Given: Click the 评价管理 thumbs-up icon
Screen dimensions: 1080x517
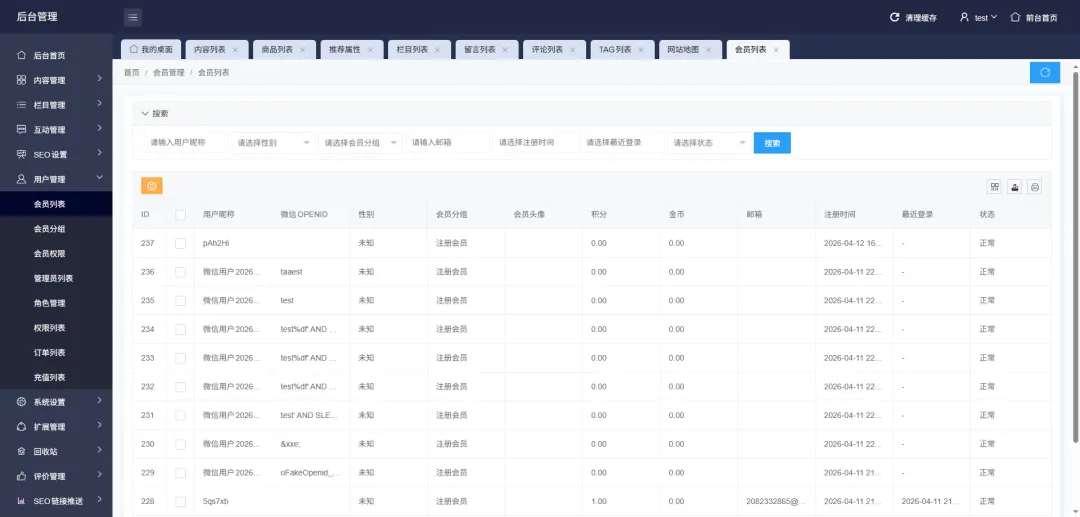Looking at the screenshot, I should (x=21, y=476).
